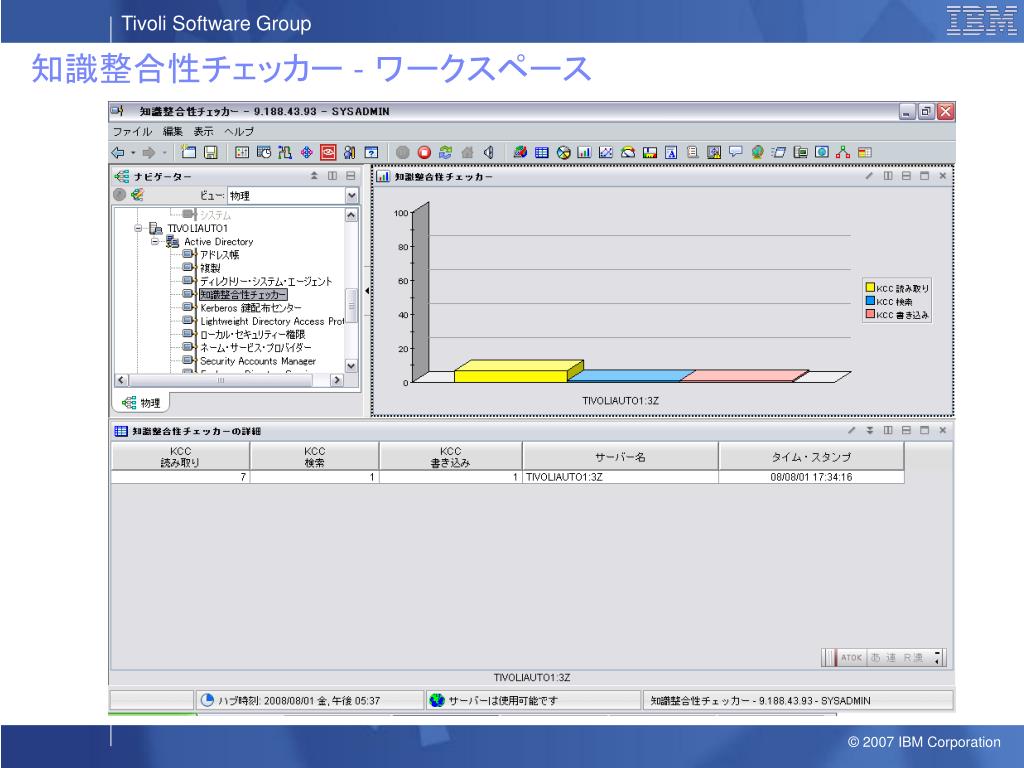This screenshot has height=768, width=1024.
Task: Click the new workspace toolbar icon
Action: [x=189, y=152]
